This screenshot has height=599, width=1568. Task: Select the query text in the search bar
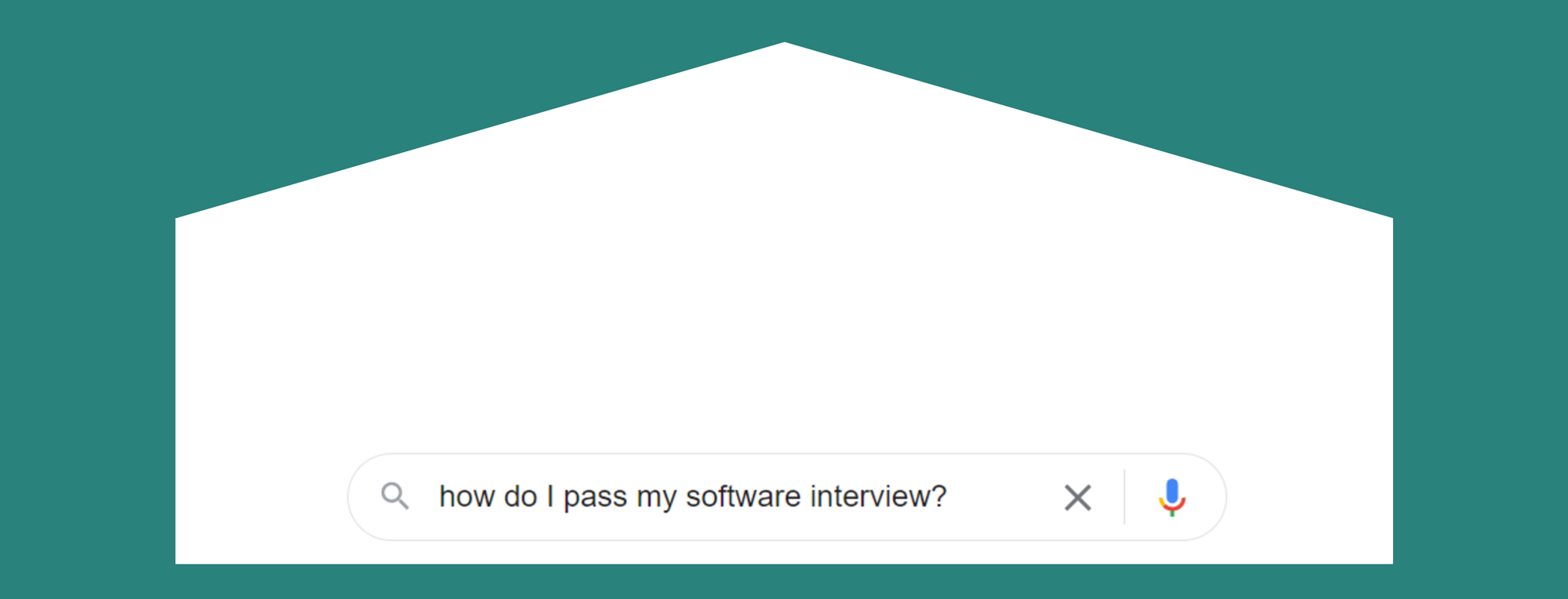(690, 497)
